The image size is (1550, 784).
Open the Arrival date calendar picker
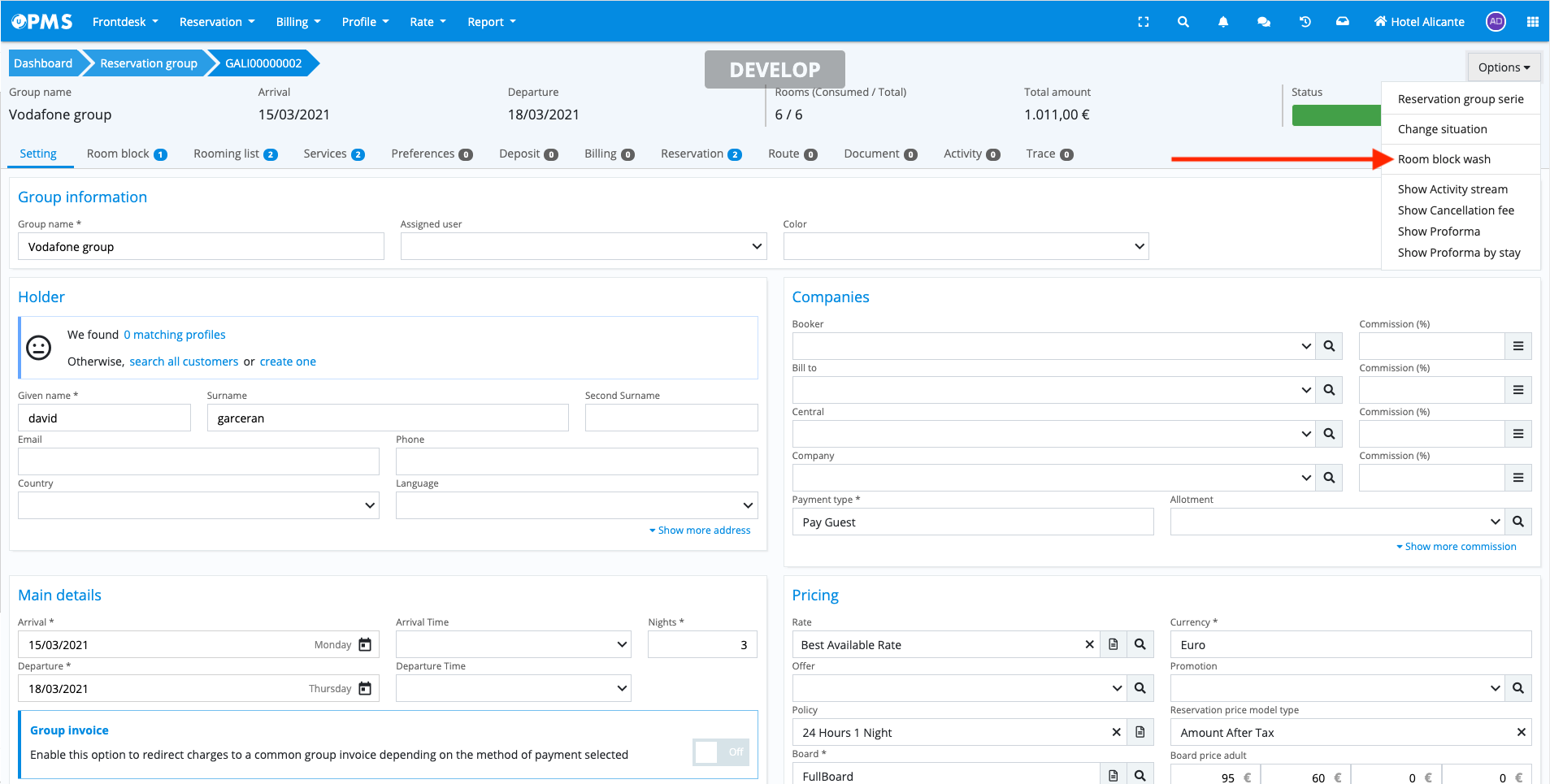[365, 645]
